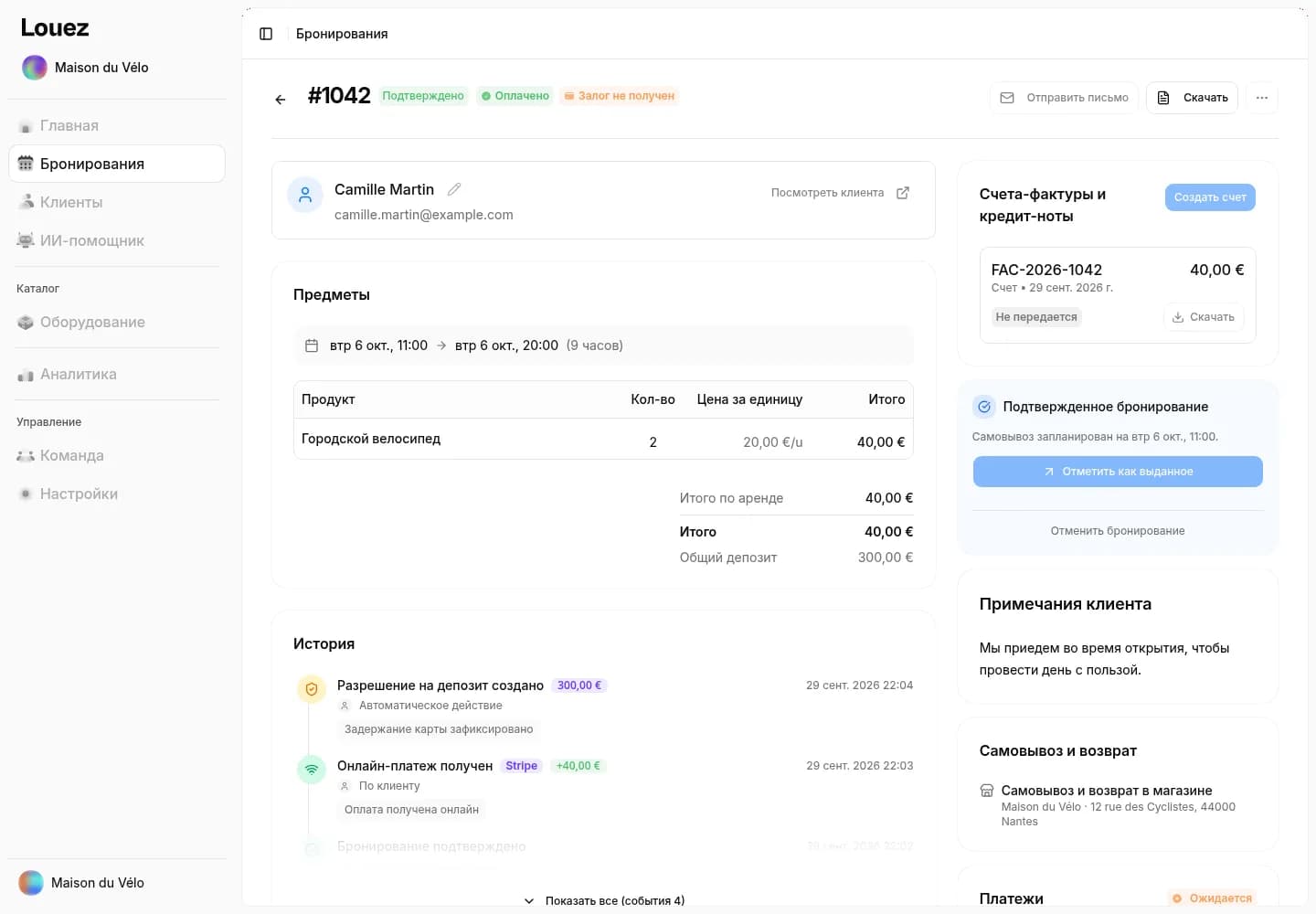Download invoice FAC-2026-1042
Viewport: 1316px width, 914px height.
[x=1204, y=317]
